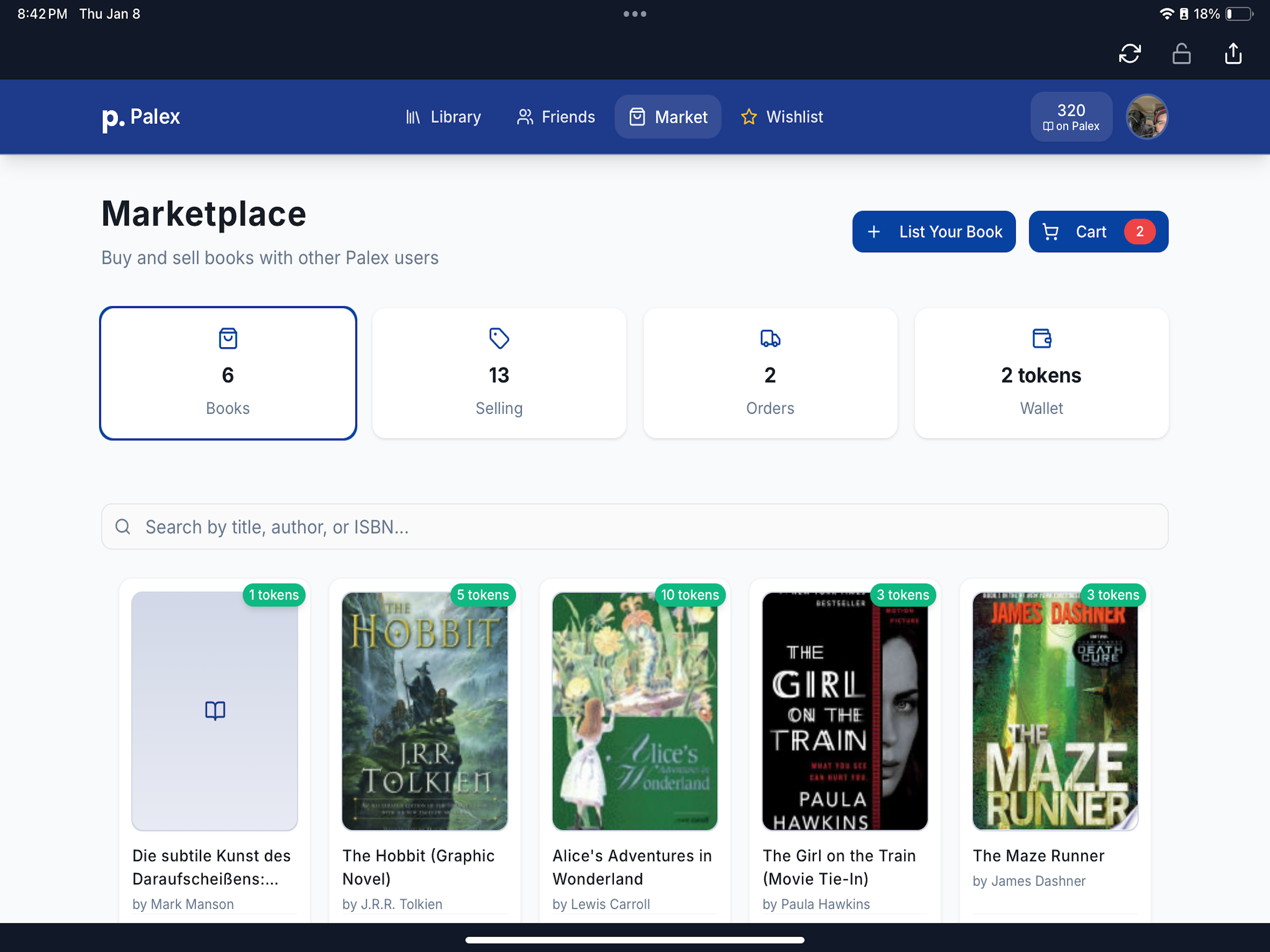Click title 'The Hobbit (Graphic Novel)'
Screen dimensions: 1270x952
pyautogui.click(x=419, y=867)
